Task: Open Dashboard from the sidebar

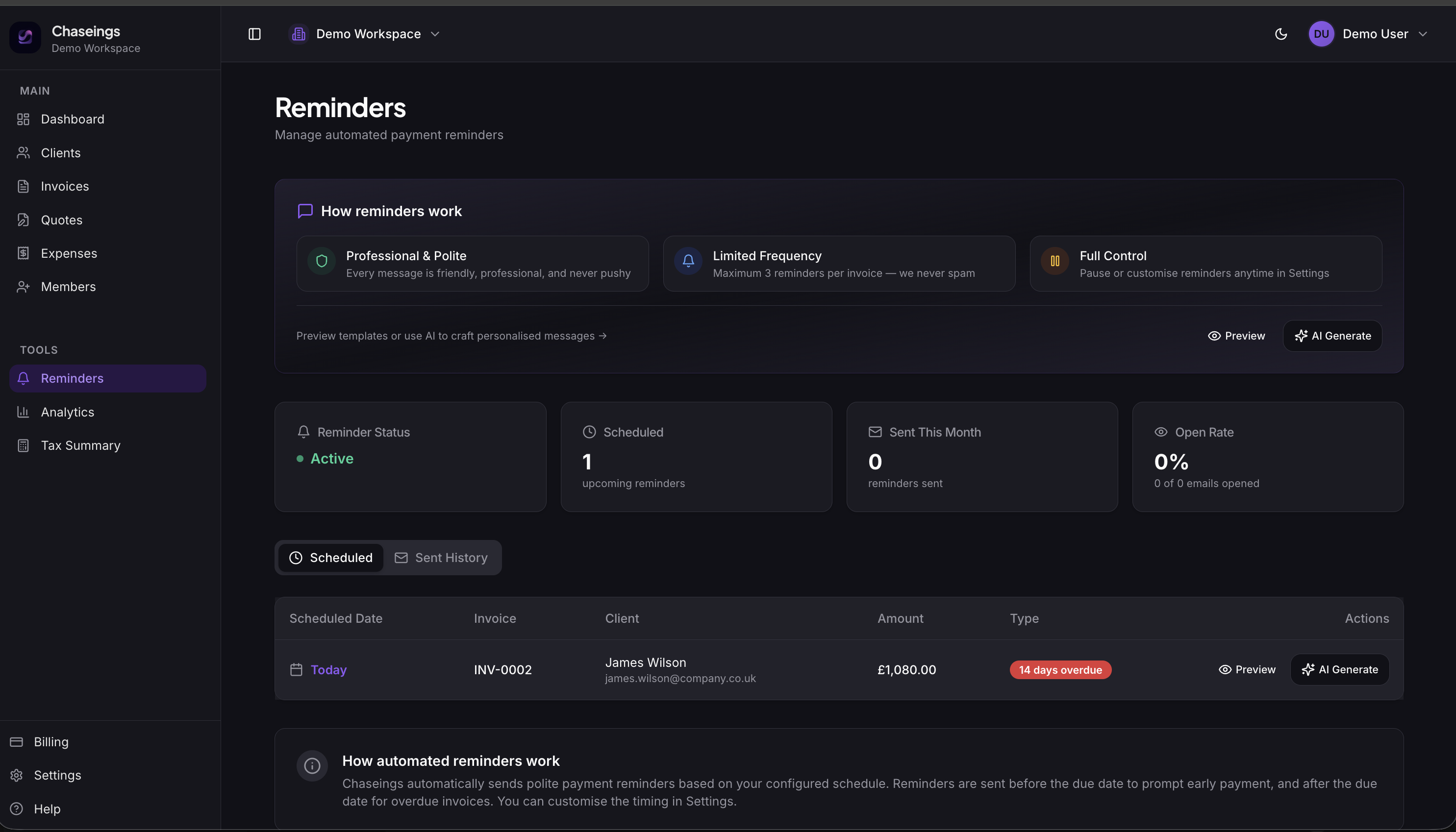Action: coord(73,120)
